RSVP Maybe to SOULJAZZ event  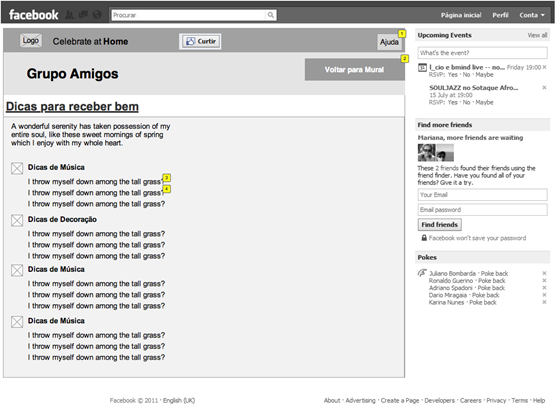click(484, 102)
